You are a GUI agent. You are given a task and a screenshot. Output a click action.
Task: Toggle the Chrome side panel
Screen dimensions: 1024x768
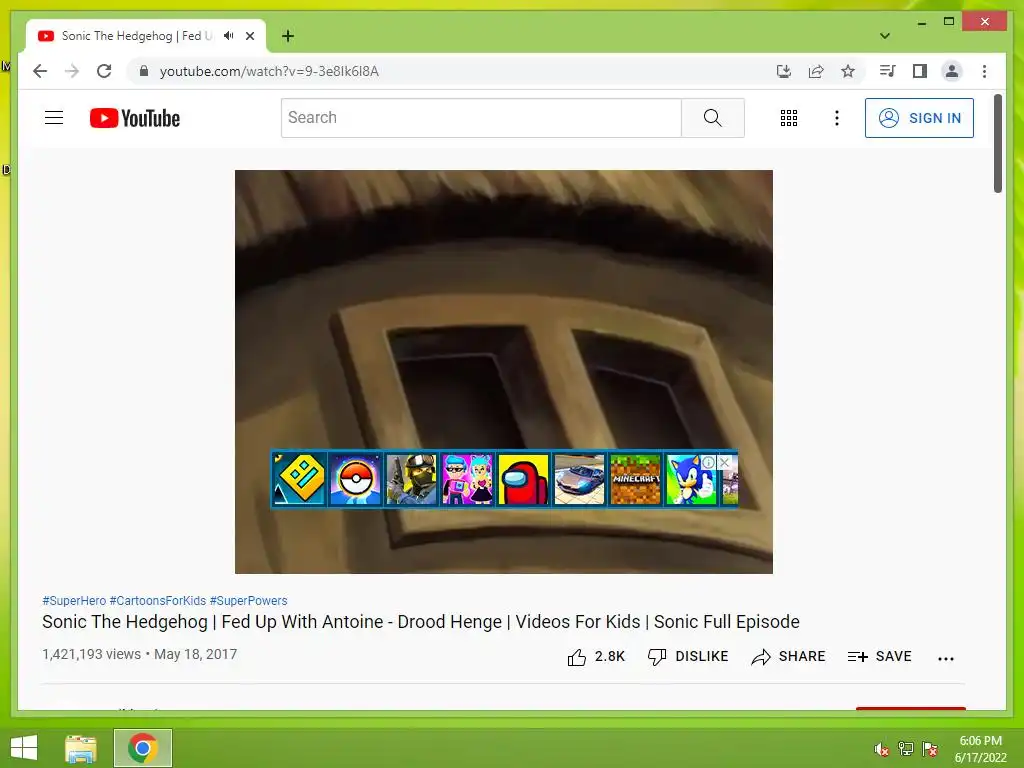pyautogui.click(x=920, y=71)
